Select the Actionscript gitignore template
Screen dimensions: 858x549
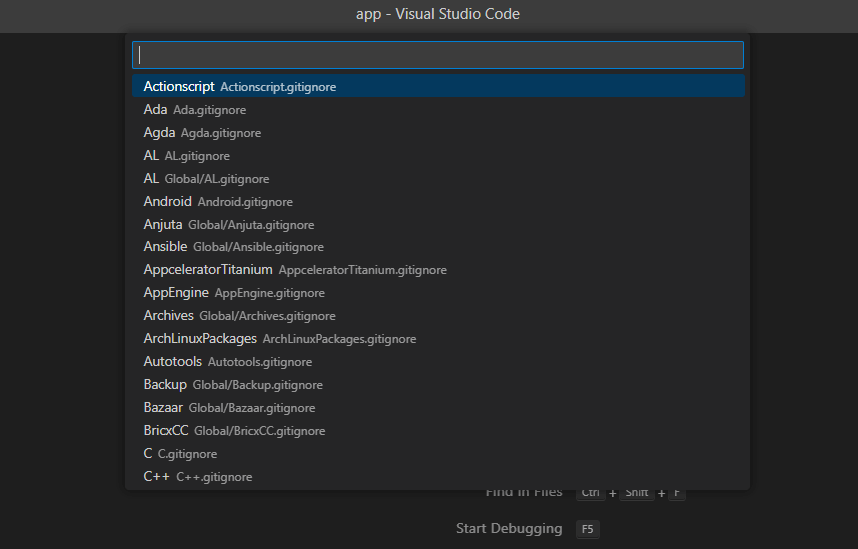click(240, 87)
